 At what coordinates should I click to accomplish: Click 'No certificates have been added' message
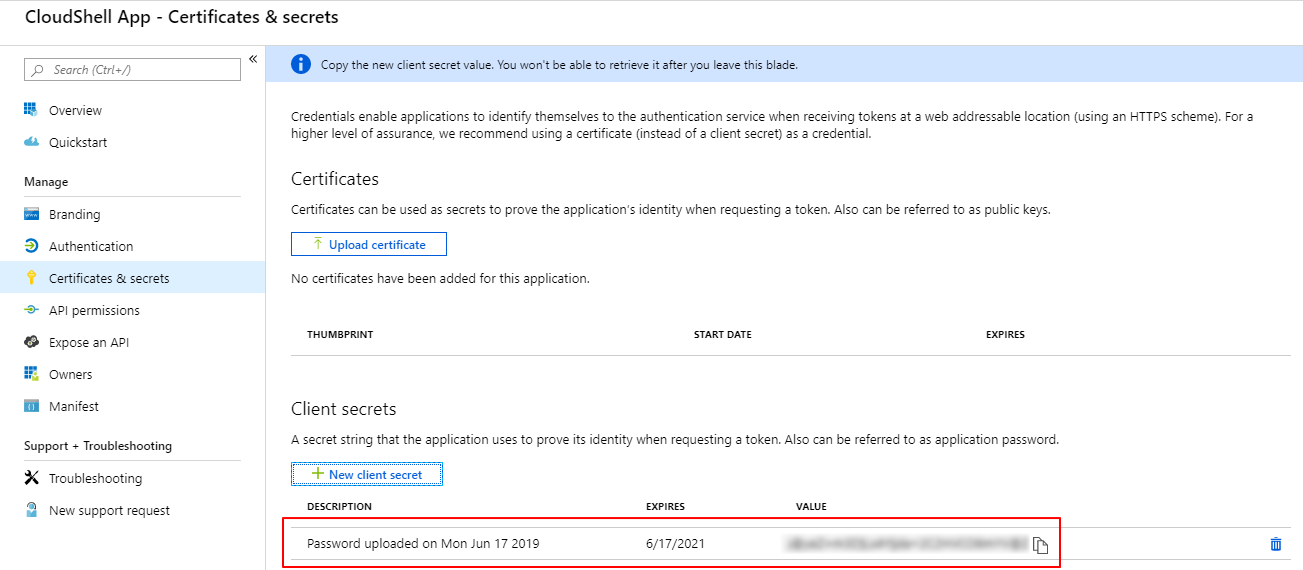click(x=440, y=278)
